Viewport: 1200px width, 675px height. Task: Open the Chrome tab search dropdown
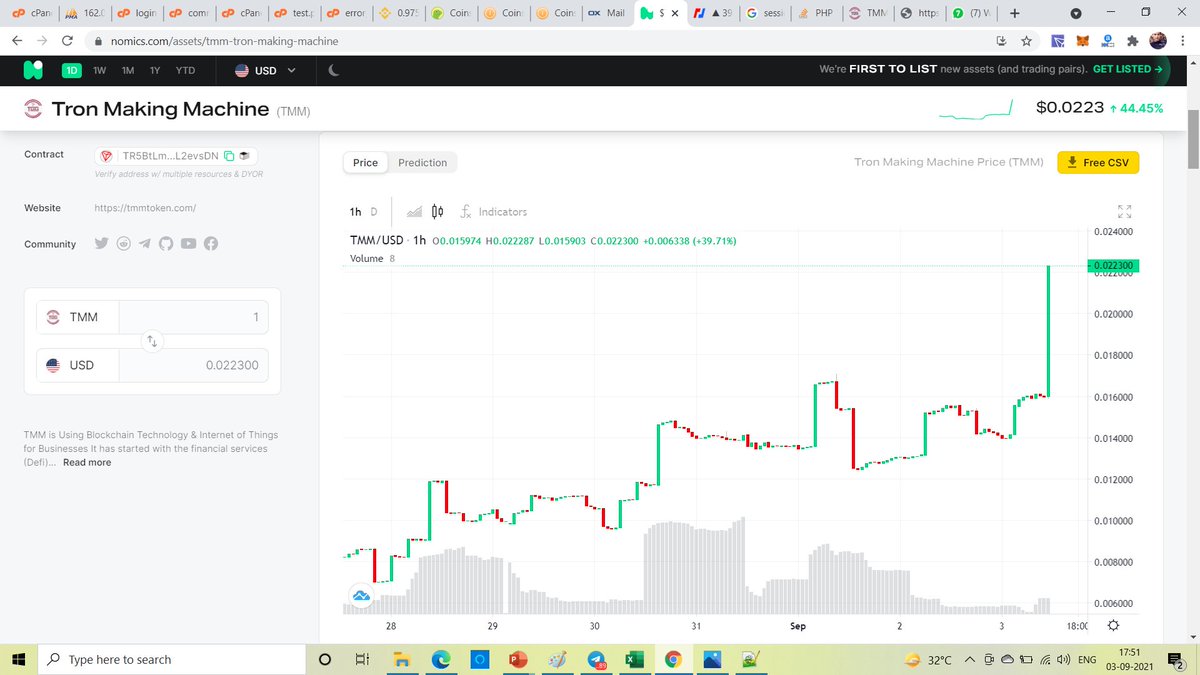(1076, 14)
